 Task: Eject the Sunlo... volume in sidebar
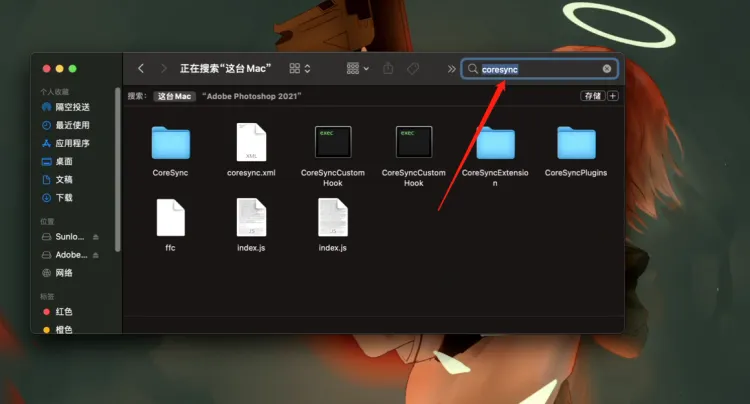pyautogui.click(x=96, y=237)
